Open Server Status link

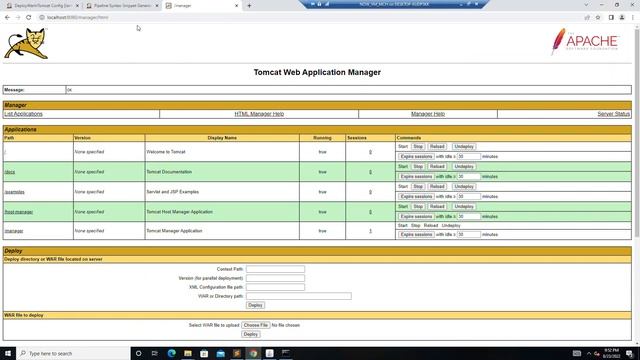point(613,114)
